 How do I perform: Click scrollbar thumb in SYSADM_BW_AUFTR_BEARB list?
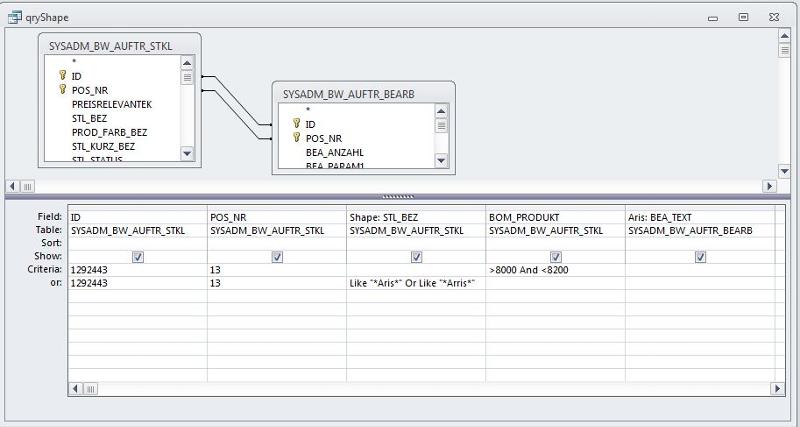[x=441, y=125]
